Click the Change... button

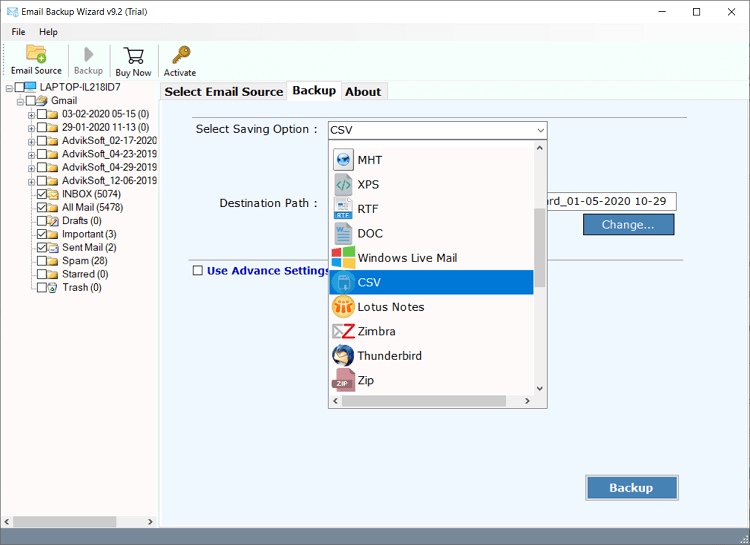(628, 224)
